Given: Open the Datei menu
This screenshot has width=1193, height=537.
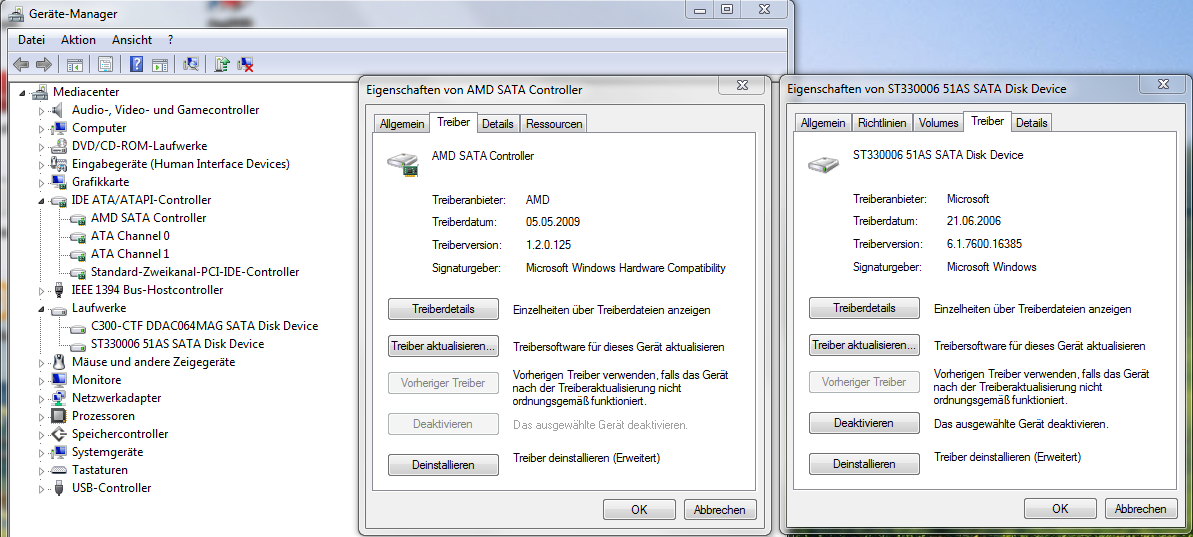Looking at the screenshot, I should [x=31, y=40].
